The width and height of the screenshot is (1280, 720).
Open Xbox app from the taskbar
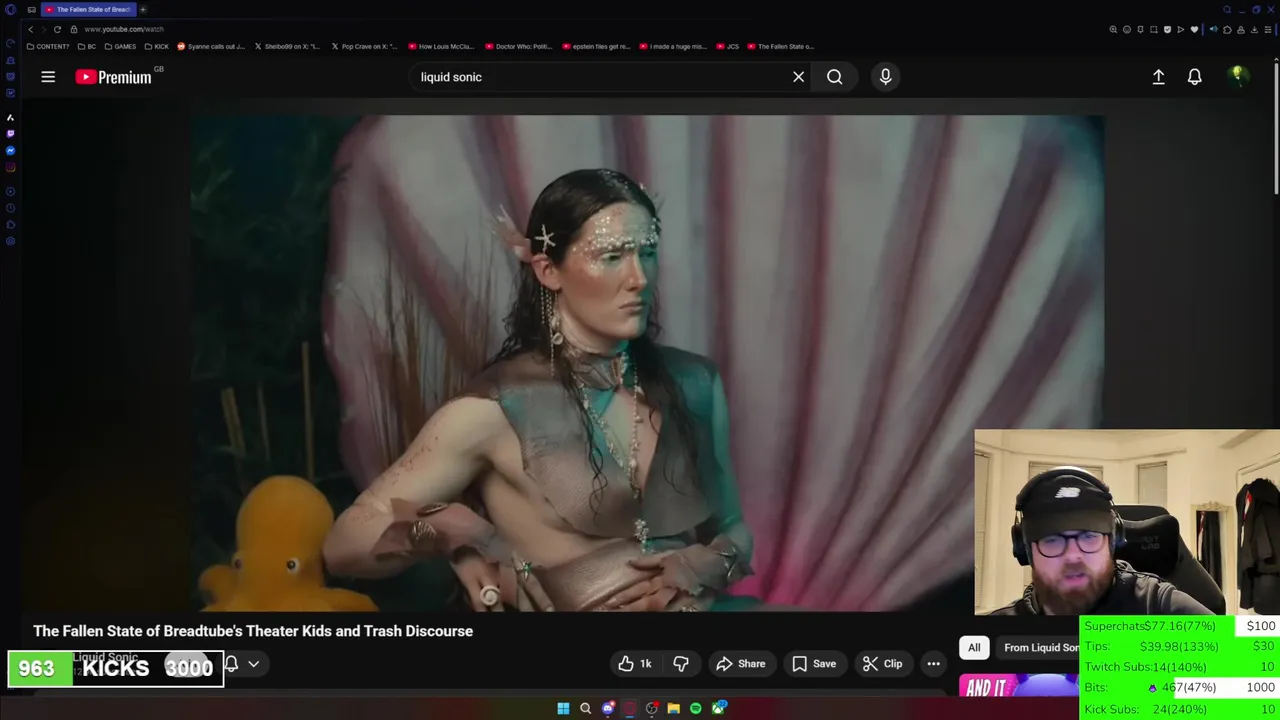click(718, 708)
